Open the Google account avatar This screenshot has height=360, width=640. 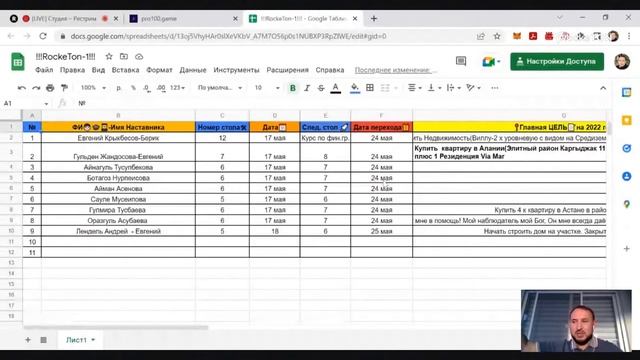[622, 61]
